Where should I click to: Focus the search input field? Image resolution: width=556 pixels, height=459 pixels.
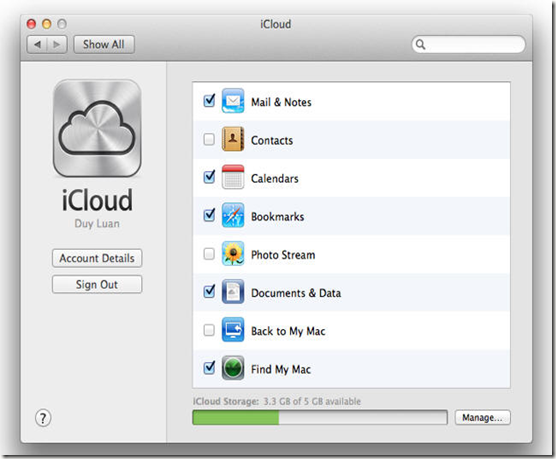tap(468, 44)
